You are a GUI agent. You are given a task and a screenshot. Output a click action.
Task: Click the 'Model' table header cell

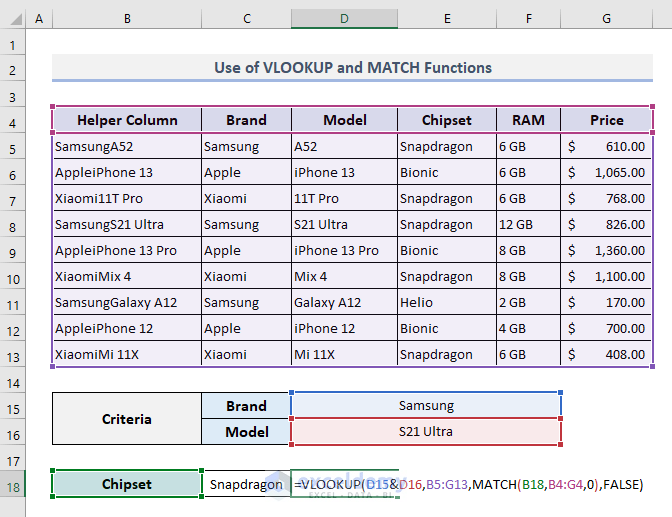point(345,120)
